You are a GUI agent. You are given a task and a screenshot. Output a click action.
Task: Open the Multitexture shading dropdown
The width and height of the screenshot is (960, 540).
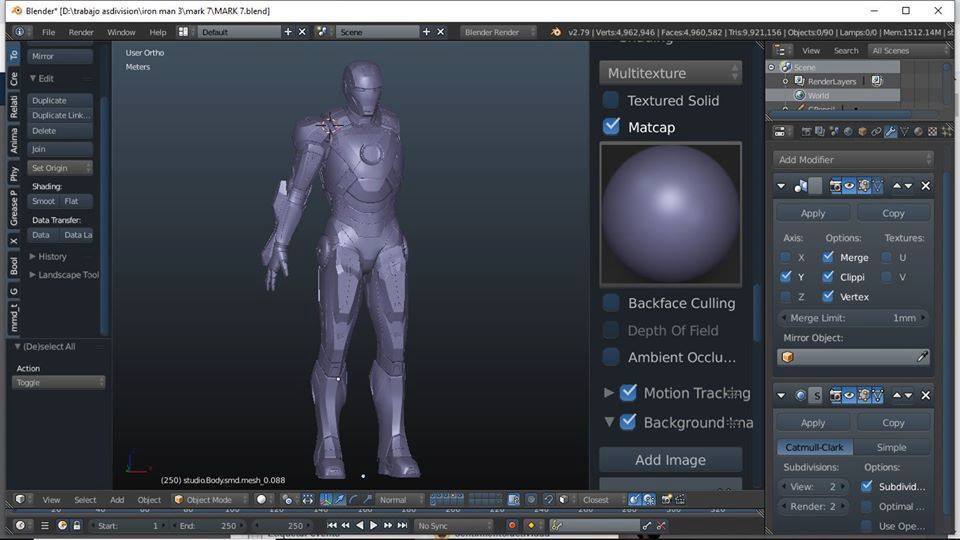click(x=670, y=73)
